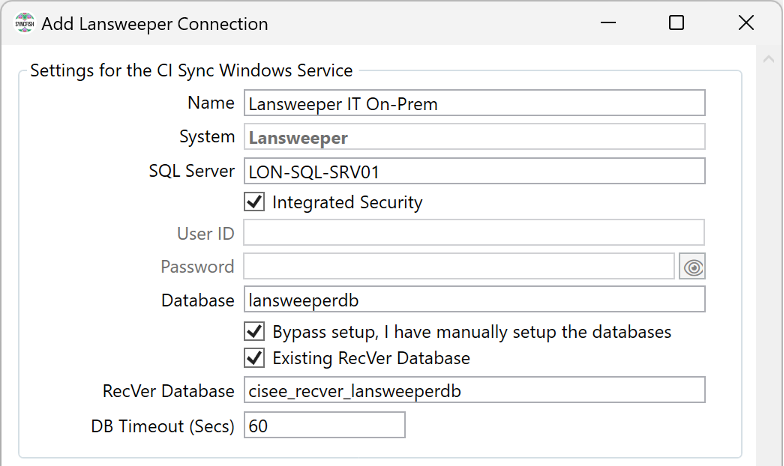
Task: Edit the Database field lansweeperdb
Action: point(474,299)
